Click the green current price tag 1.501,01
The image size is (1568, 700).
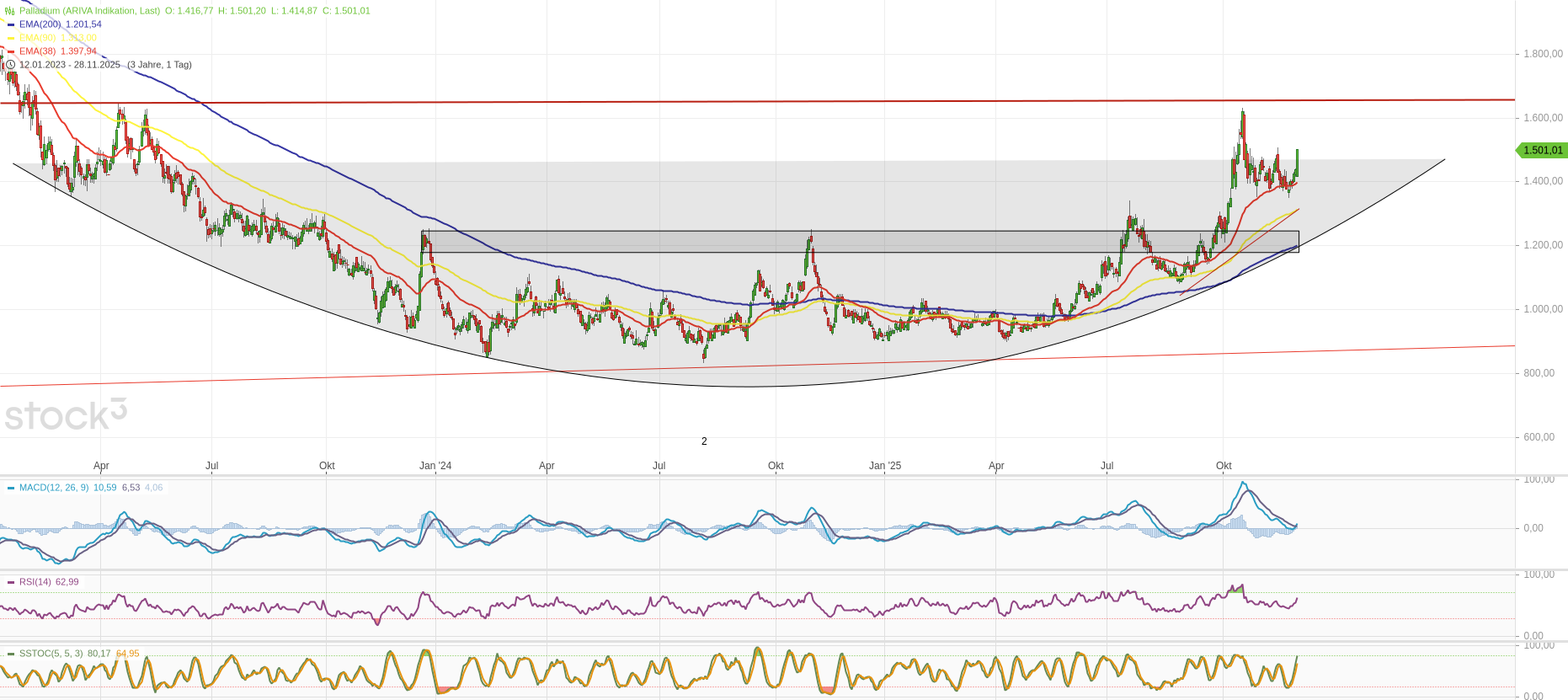[1542, 151]
